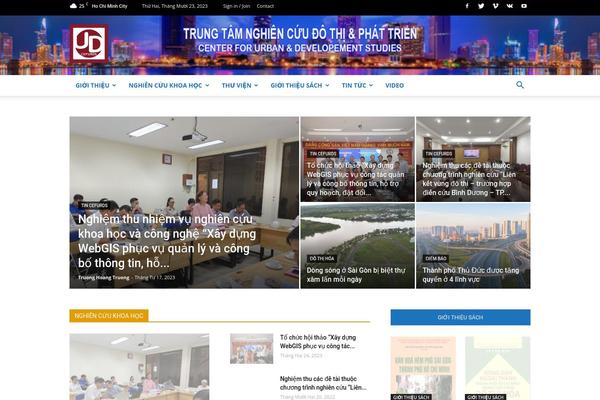The width and height of the screenshot is (600, 400).
Task: Open article Nghiệm thu các đề tài in grid
Action: coord(469,179)
